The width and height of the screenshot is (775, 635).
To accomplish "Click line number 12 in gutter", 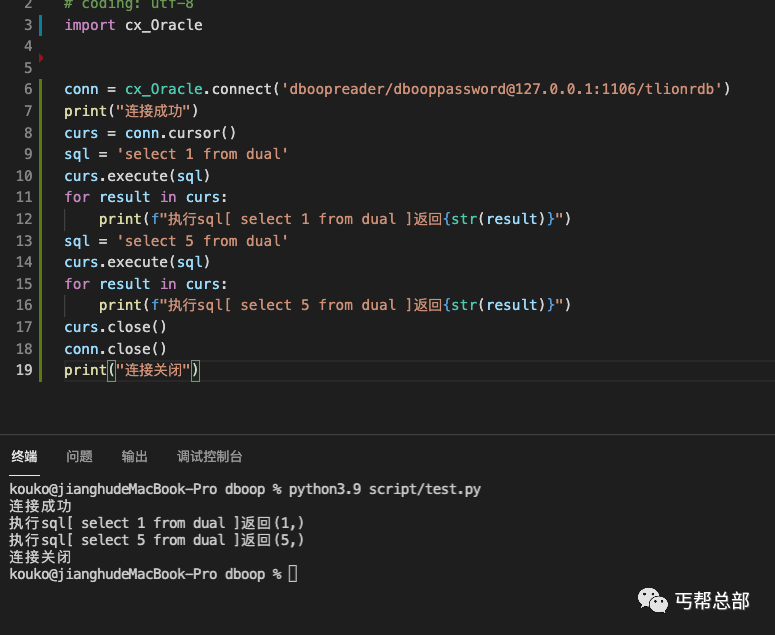I will coord(24,218).
